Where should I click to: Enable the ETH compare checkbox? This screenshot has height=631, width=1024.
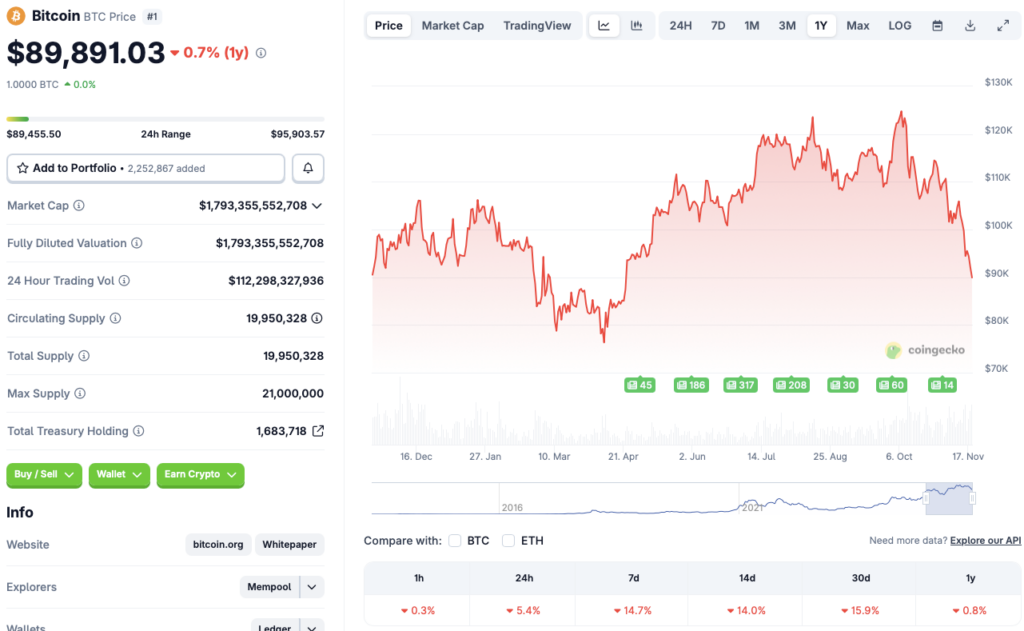click(510, 540)
